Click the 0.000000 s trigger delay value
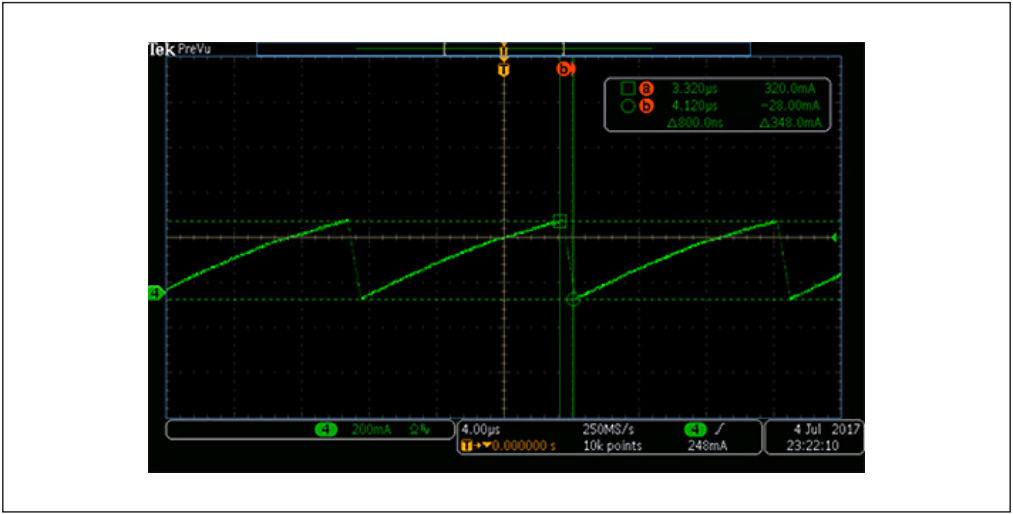Image resolution: width=1013 pixels, height=514 pixels. point(523,446)
